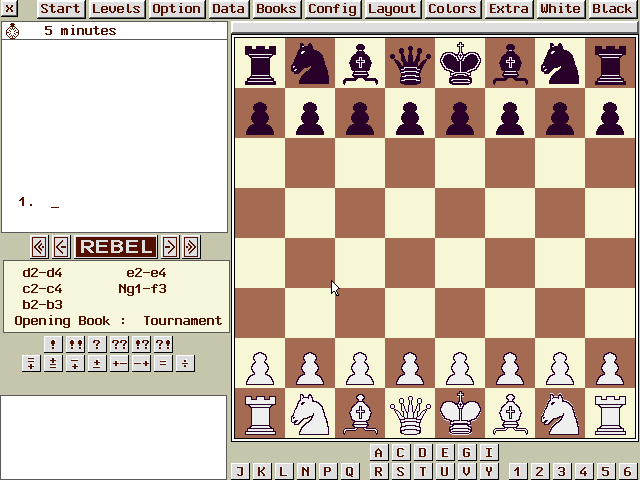Click the double exclamation brilliant-move button
Screen dimensions: 640x480
click(75, 344)
